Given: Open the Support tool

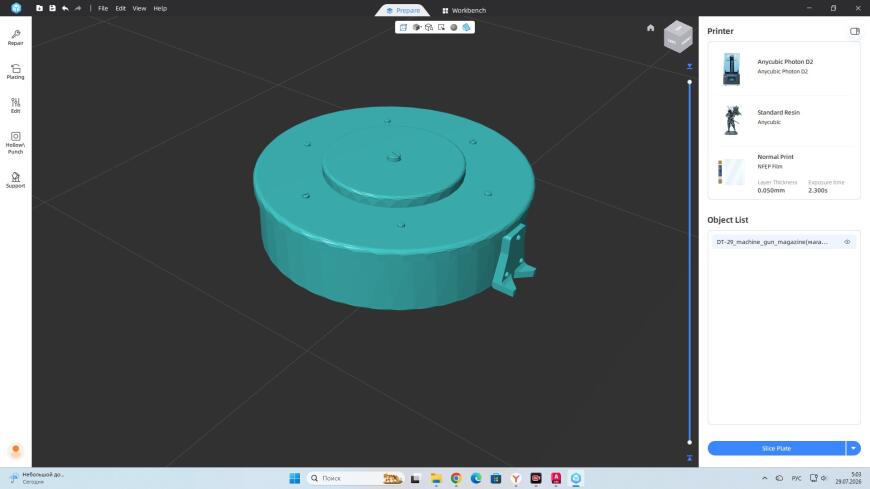Looking at the screenshot, I should [x=16, y=180].
